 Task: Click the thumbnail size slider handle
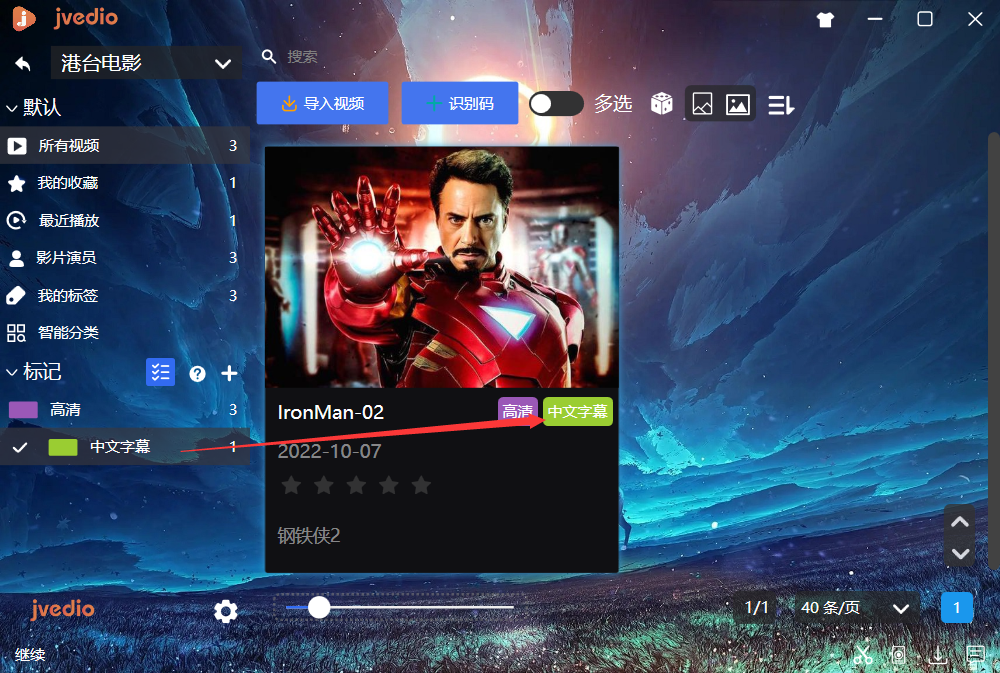coord(319,607)
